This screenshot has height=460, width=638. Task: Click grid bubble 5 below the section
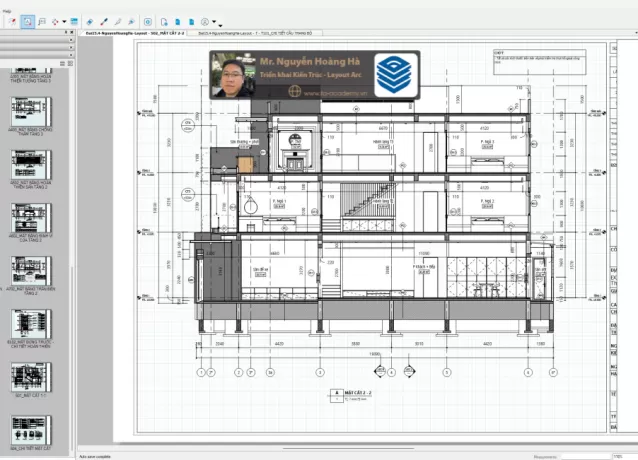pos(447,372)
